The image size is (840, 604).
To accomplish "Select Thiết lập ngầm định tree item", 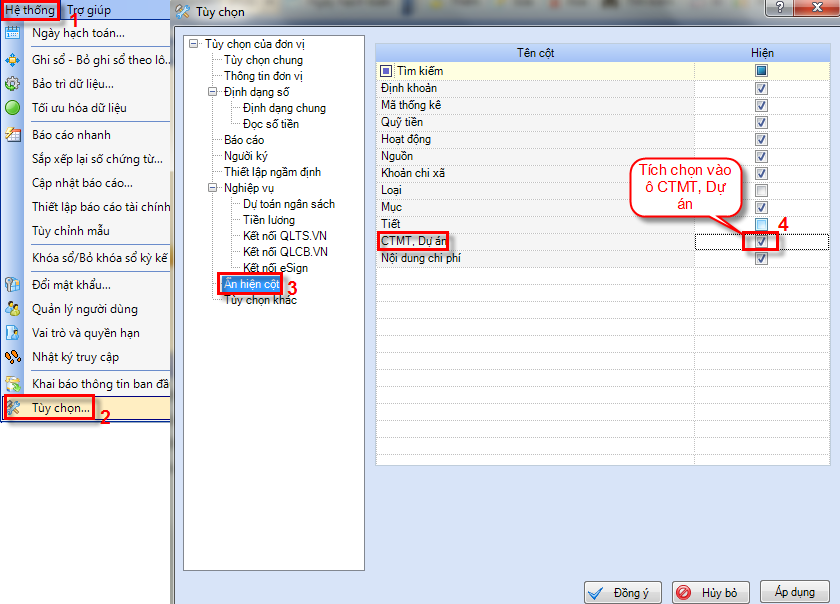I will click(273, 172).
